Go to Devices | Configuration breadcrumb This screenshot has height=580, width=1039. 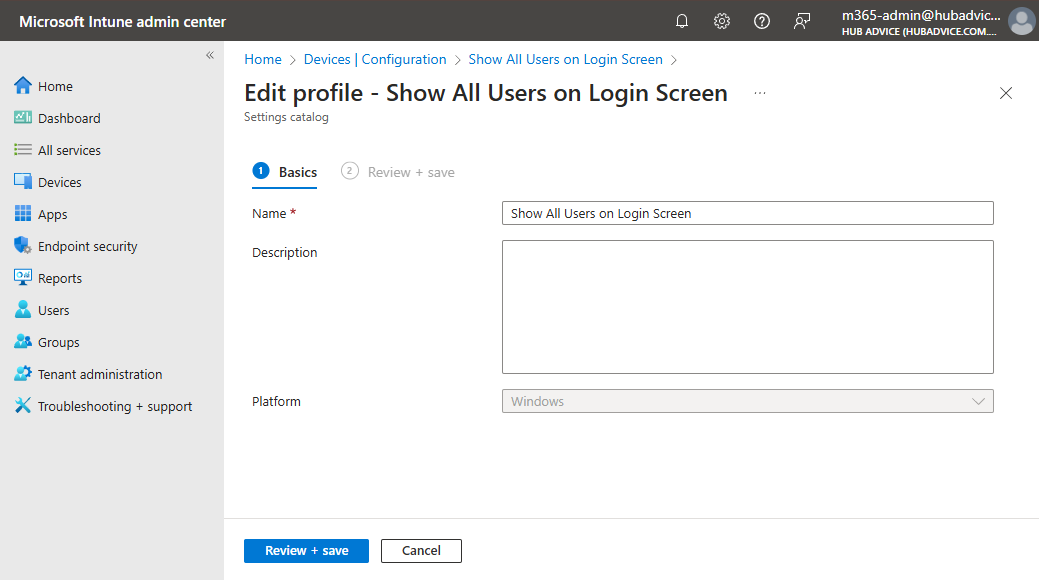coord(375,60)
